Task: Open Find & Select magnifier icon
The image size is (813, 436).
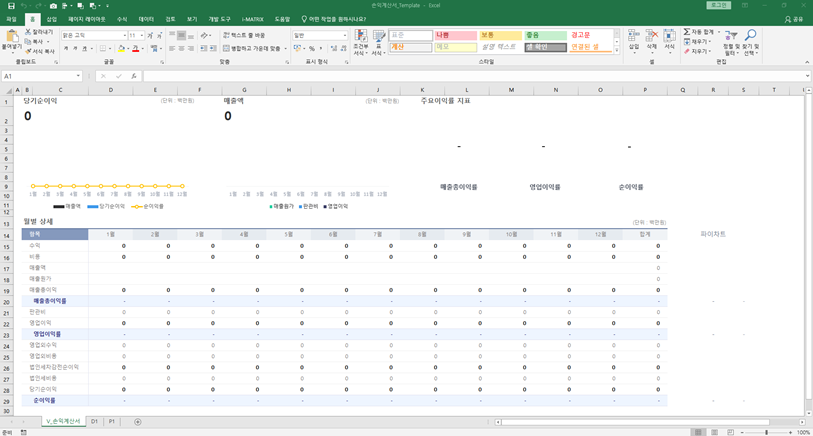Action: [750, 37]
